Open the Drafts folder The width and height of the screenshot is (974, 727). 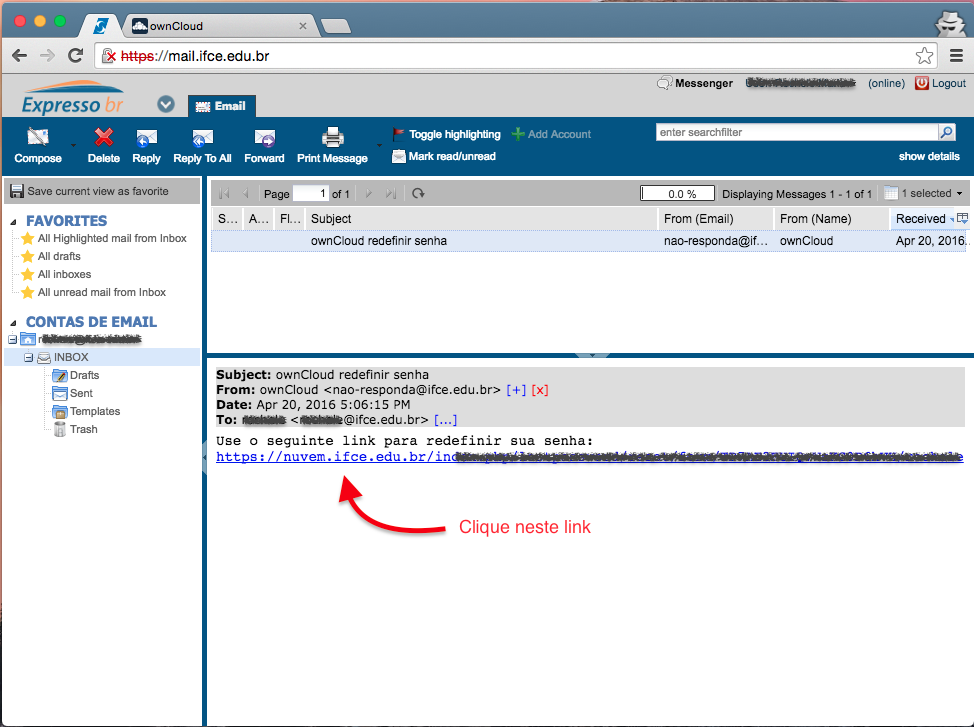click(x=84, y=375)
